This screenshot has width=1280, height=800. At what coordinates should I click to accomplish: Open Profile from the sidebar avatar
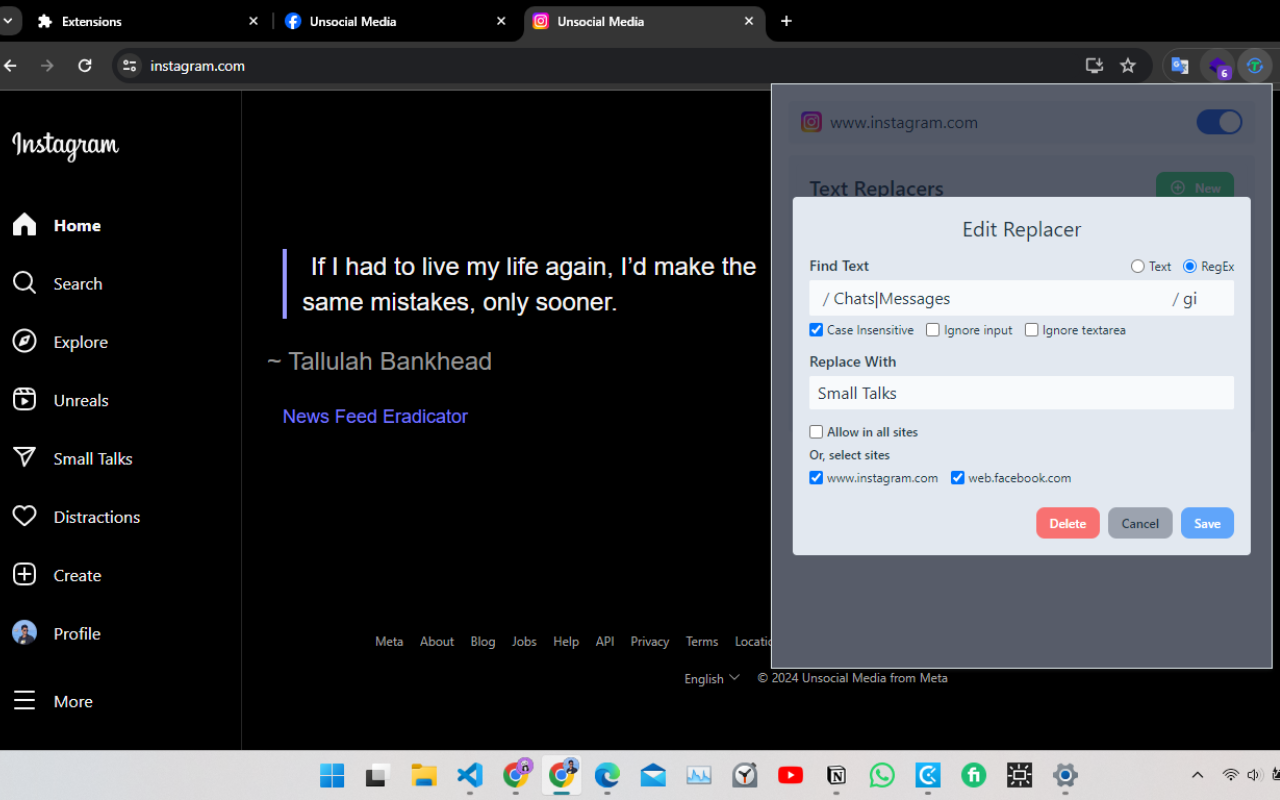tap(57, 633)
